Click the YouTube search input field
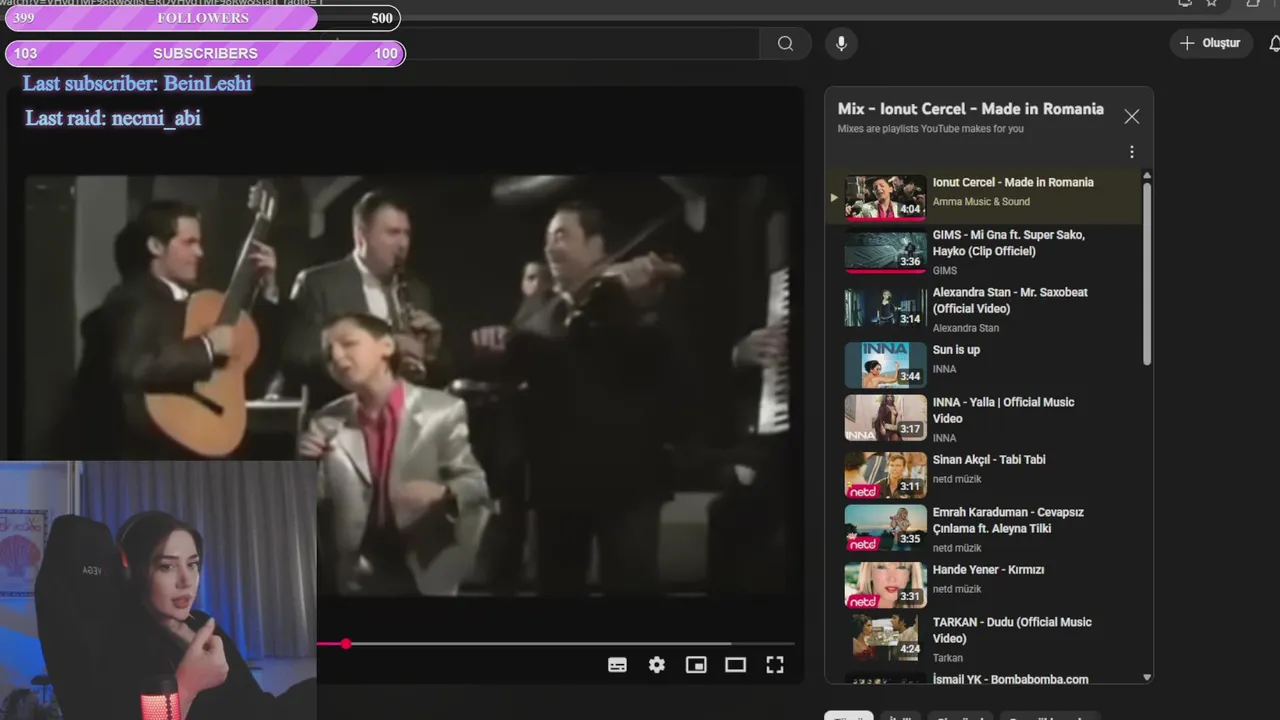The width and height of the screenshot is (1280, 720). coord(580,43)
